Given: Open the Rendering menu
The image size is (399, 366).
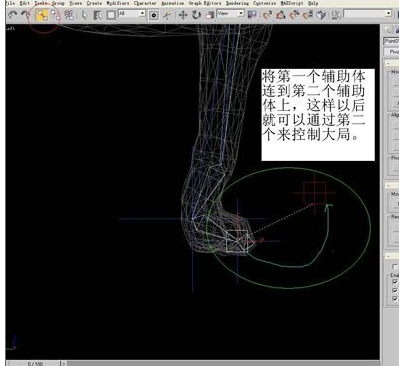Looking at the screenshot, I should 237,3.
